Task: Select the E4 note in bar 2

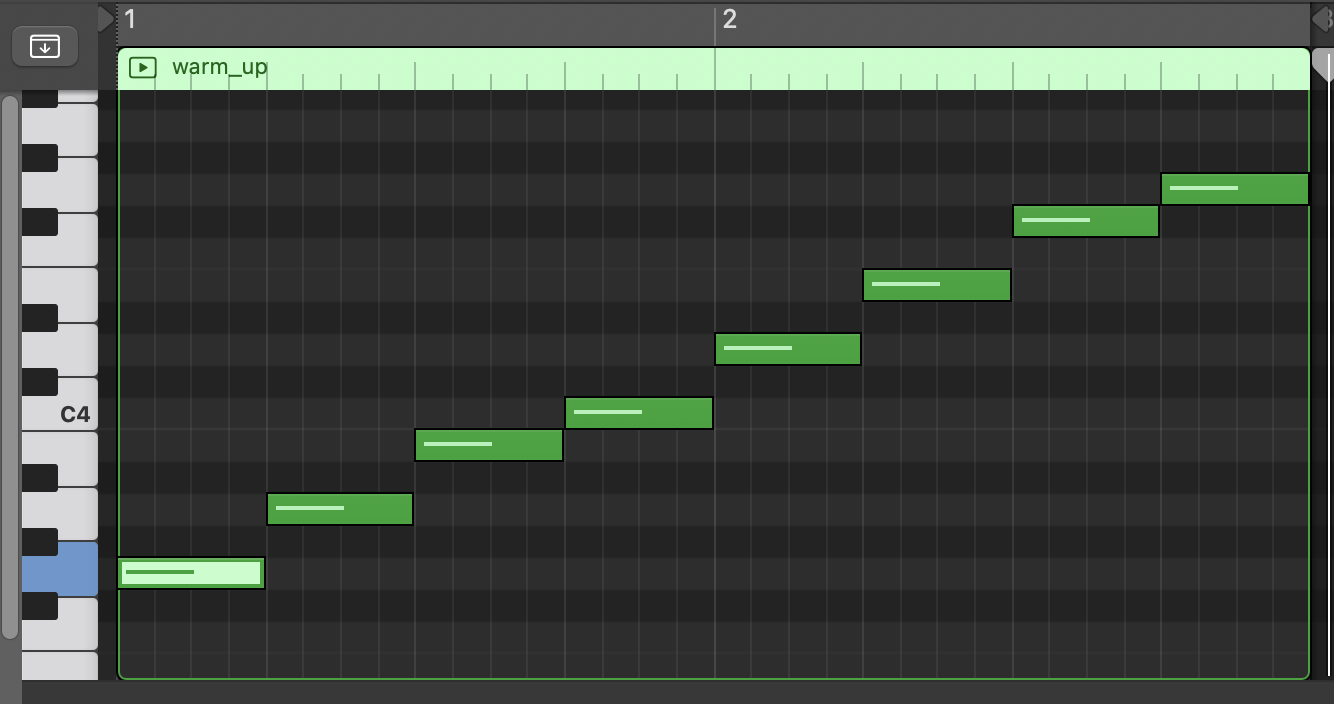Action: click(937, 285)
